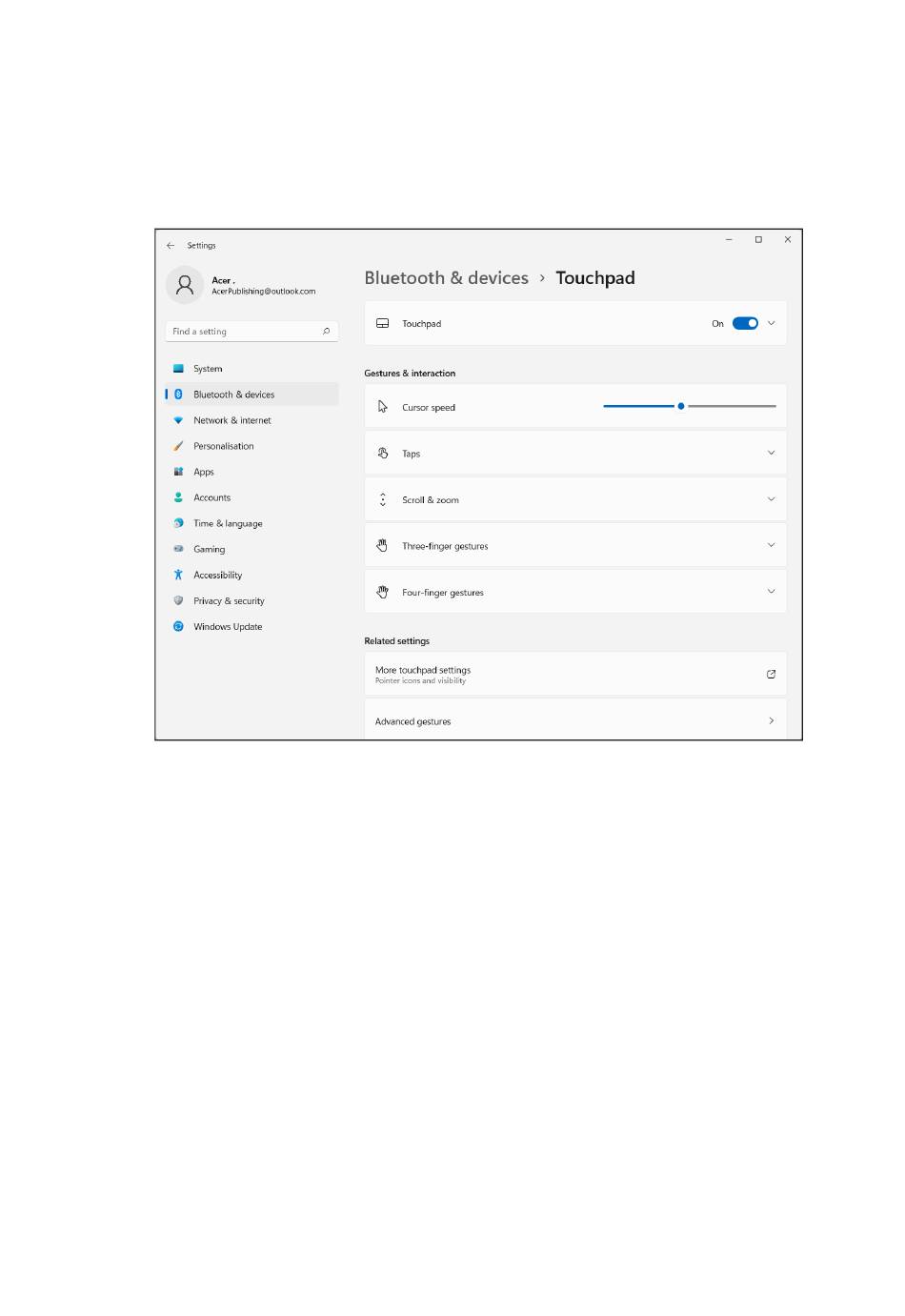Open Privacy & security label
This screenshot has height=1316, width=905.
[229, 601]
